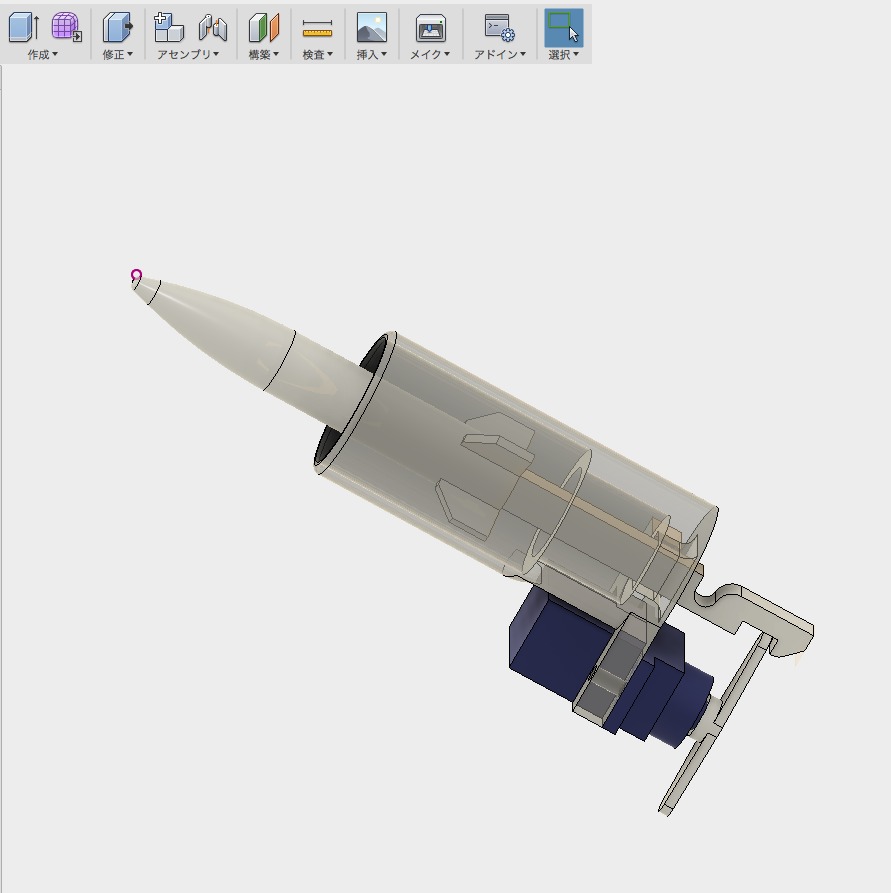This screenshot has width=891, height=893.
Task: Open the 検査 menu
Action: (x=317, y=54)
